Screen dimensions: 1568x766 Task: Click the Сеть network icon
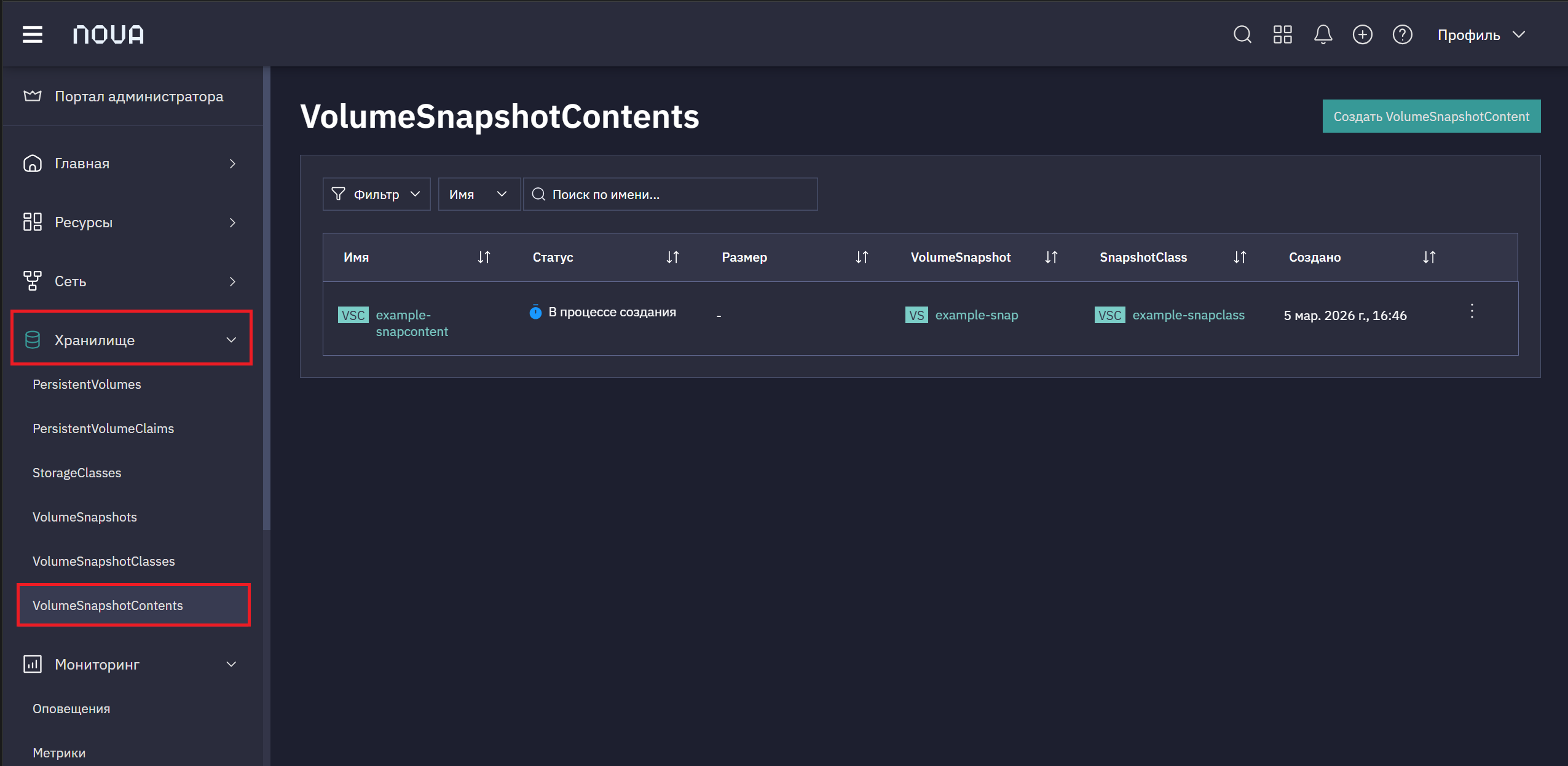coord(33,281)
